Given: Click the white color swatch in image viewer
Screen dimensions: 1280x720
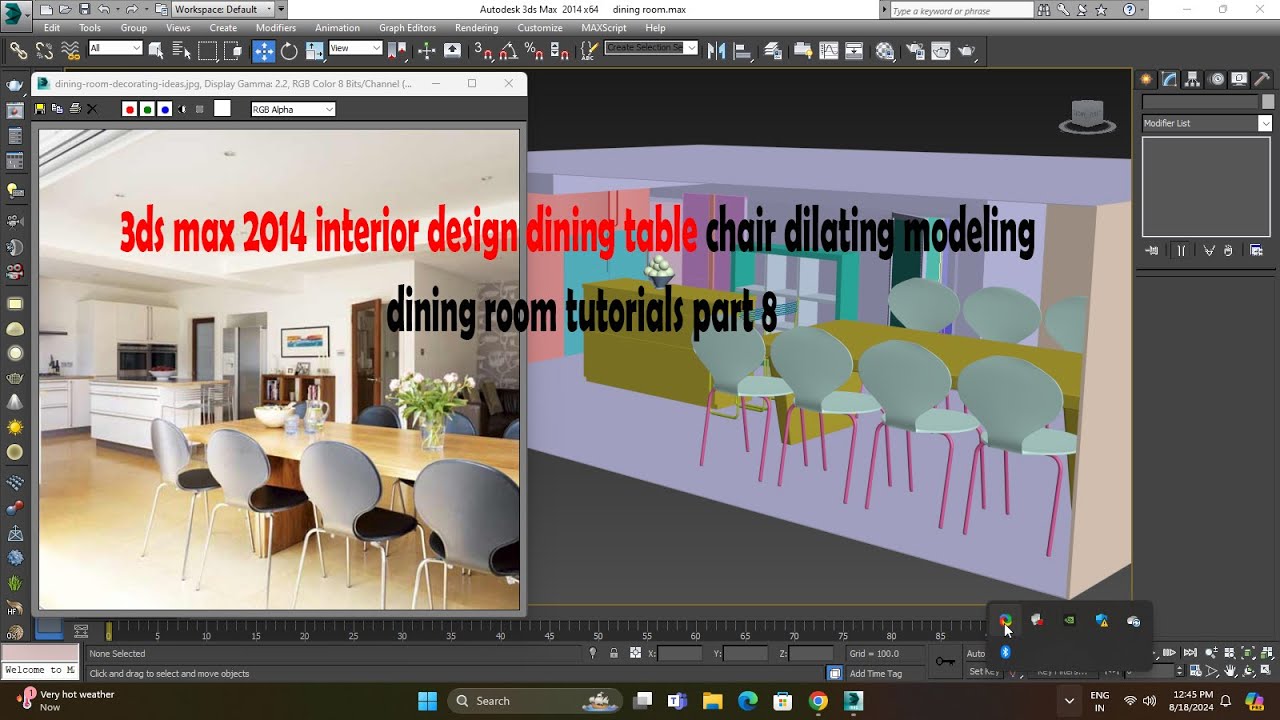Looking at the screenshot, I should [x=222, y=109].
